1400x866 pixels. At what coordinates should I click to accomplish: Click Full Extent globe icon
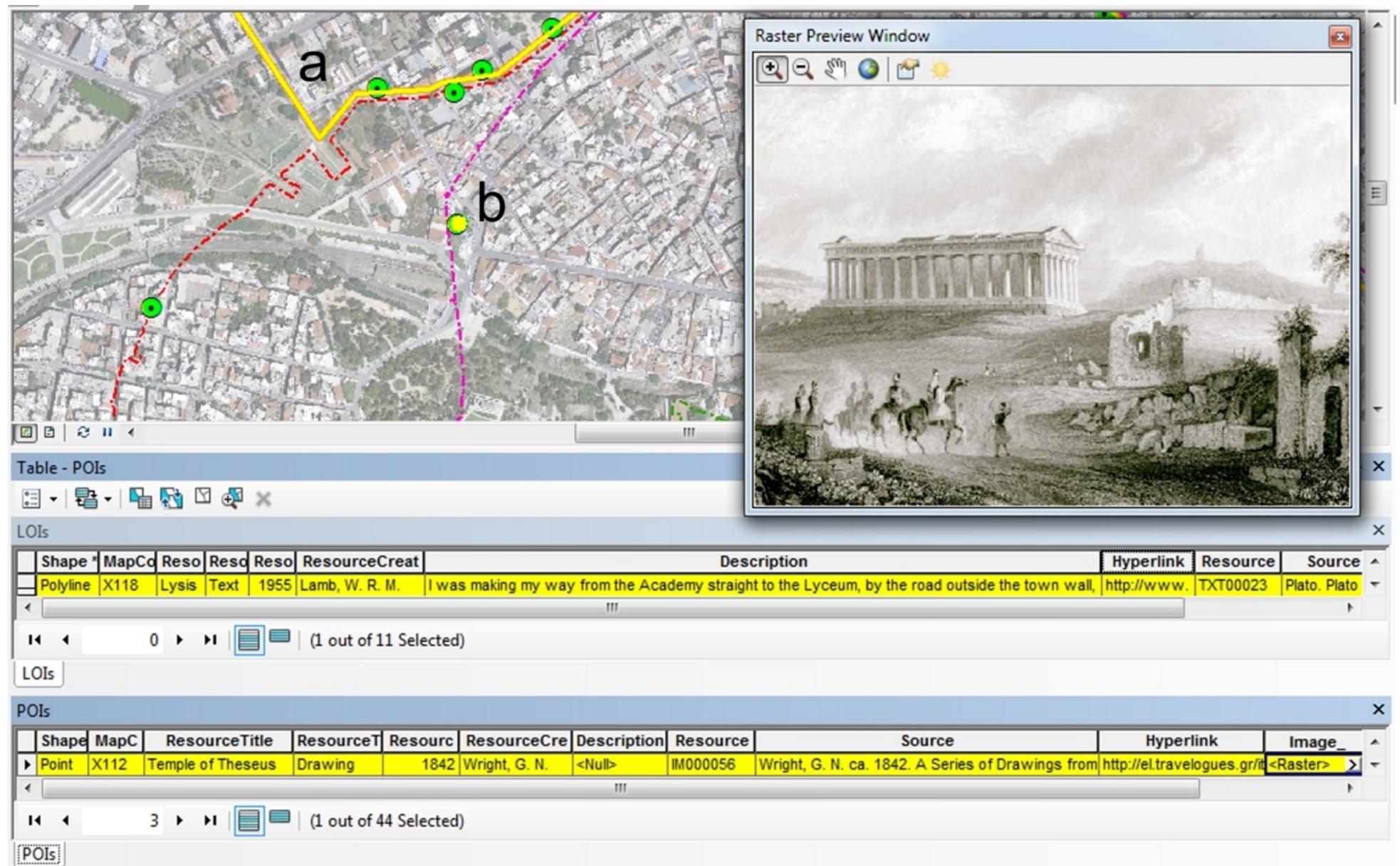(868, 69)
